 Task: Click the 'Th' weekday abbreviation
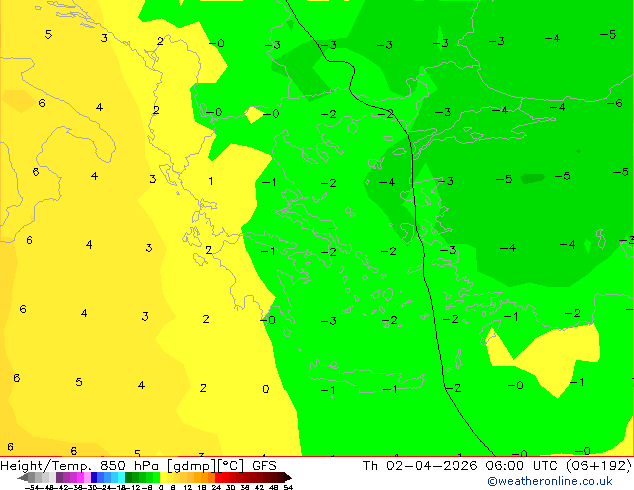click(370, 466)
